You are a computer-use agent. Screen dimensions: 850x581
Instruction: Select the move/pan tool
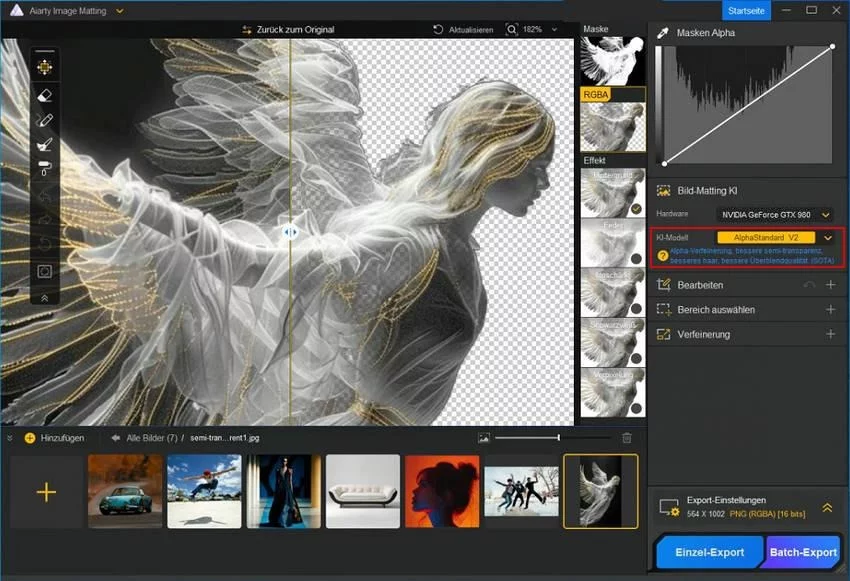tap(45, 67)
